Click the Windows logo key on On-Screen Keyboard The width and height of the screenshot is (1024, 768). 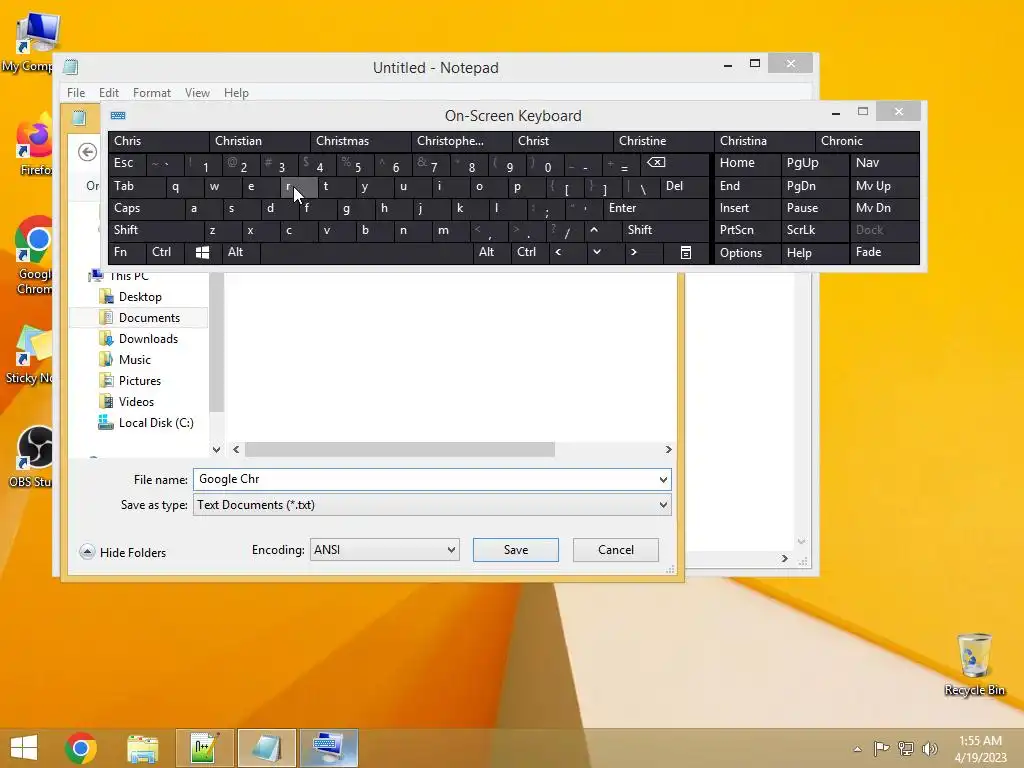tap(202, 253)
